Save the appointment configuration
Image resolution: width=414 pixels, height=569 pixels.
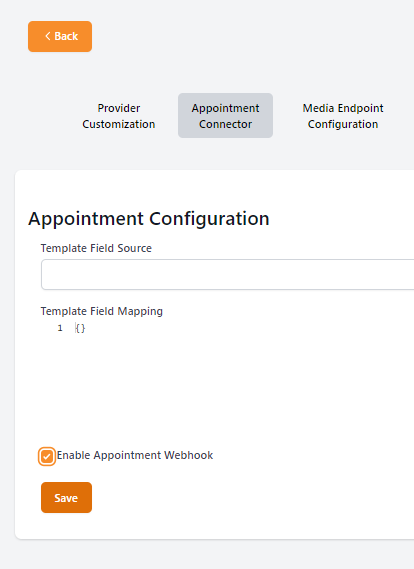(66, 498)
